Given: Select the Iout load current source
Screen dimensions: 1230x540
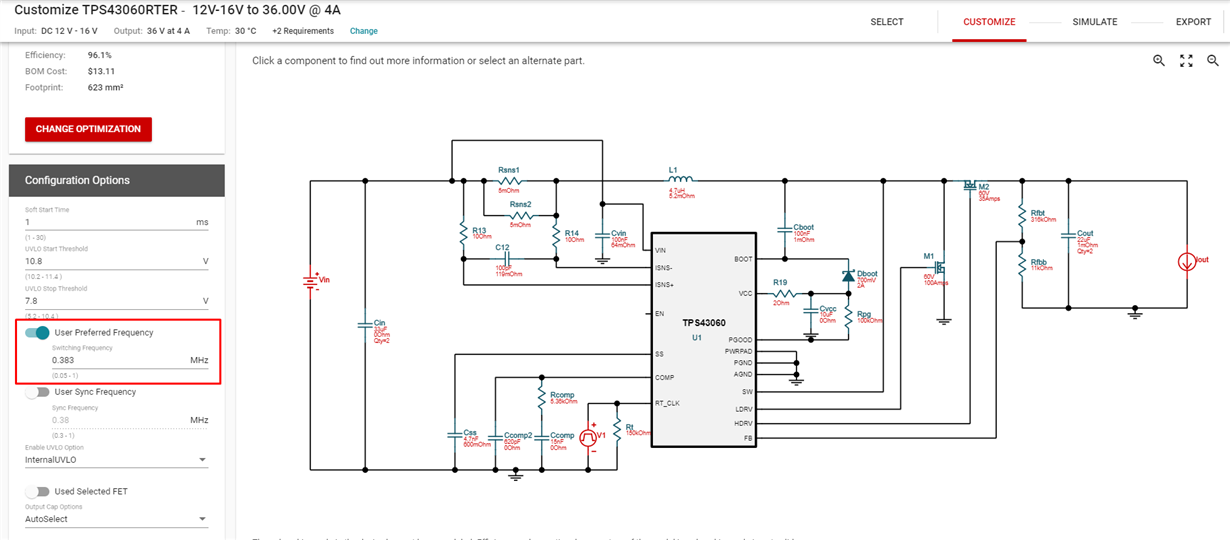Looking at the screenshot, I should pyautogui.click(x=1187, y=261).
